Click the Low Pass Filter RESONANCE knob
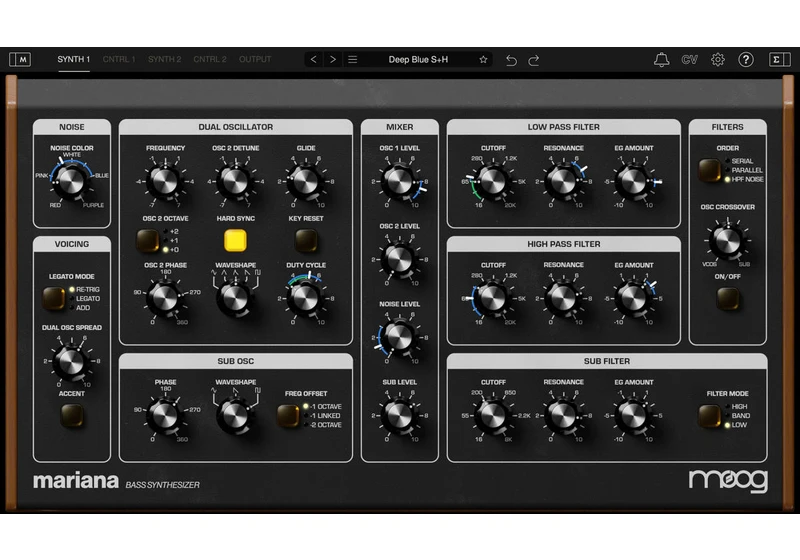The image size is (800, 560). (563, 181)
